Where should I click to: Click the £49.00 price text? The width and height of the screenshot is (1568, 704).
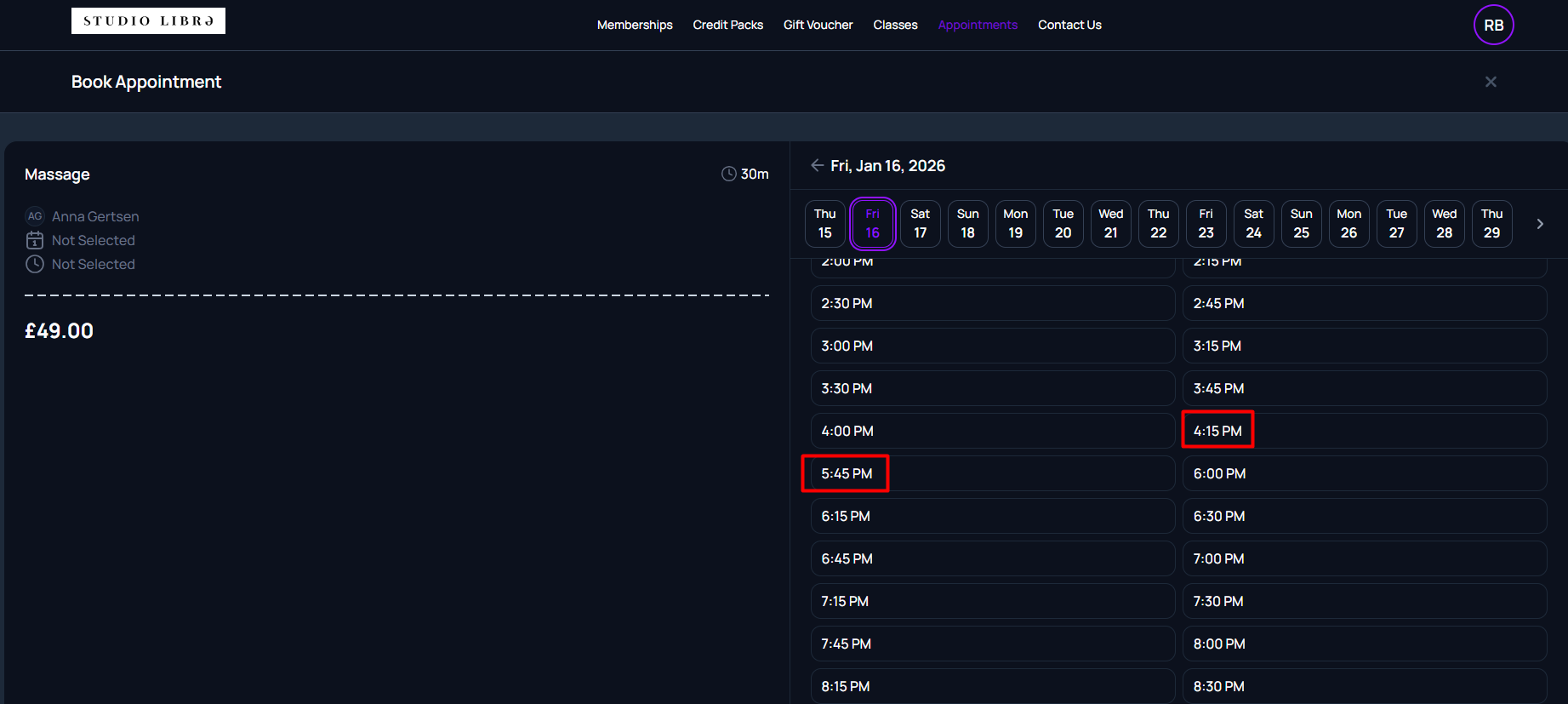[59, 331]
